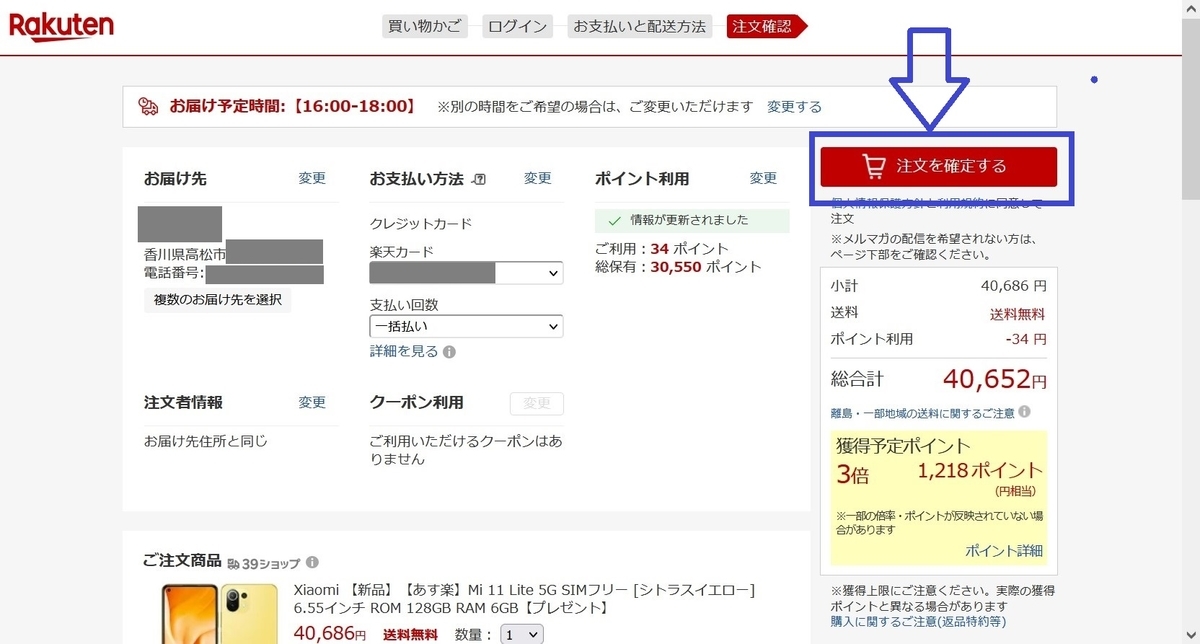This screenshot has height=644, width=1200.
Task: Click the payment method help icon
Action: coord(478,179)
